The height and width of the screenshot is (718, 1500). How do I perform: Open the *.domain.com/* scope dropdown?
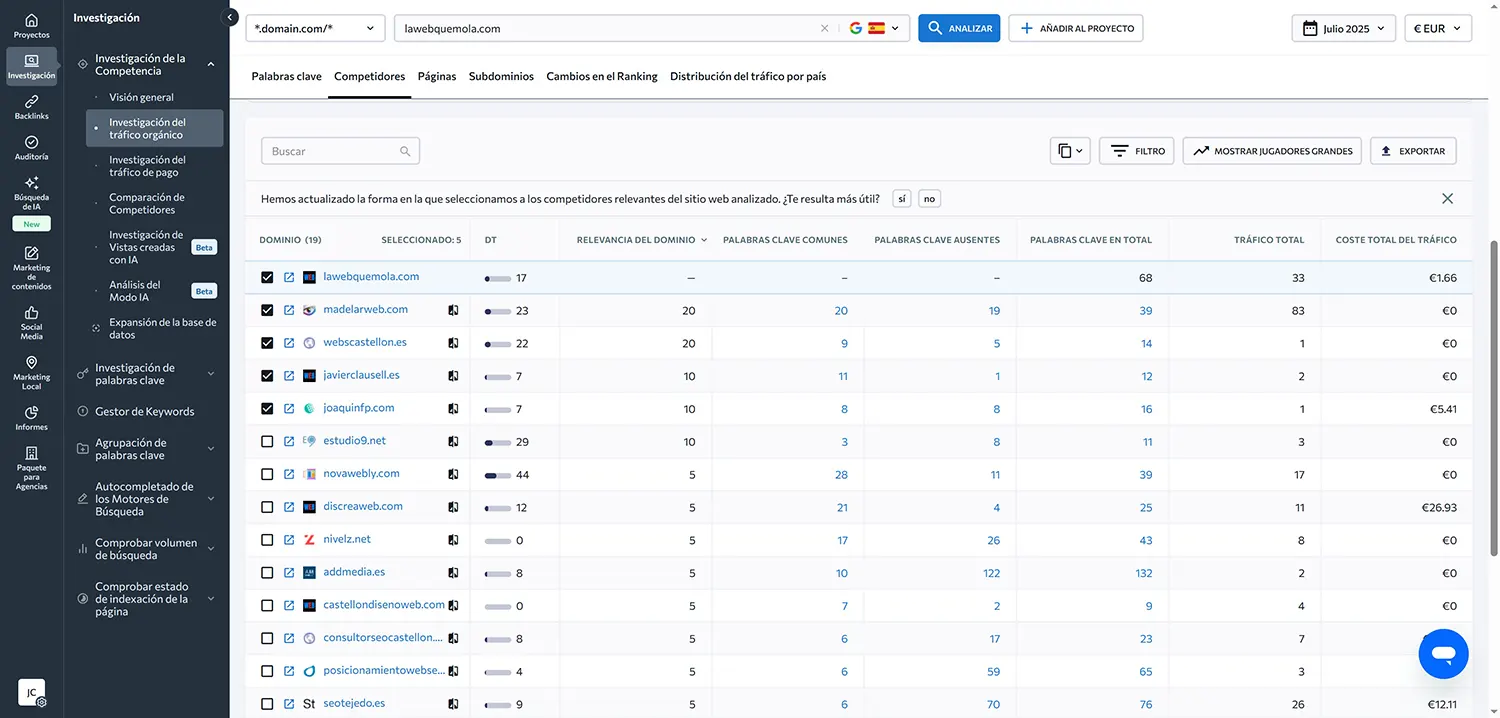[315, 28]
